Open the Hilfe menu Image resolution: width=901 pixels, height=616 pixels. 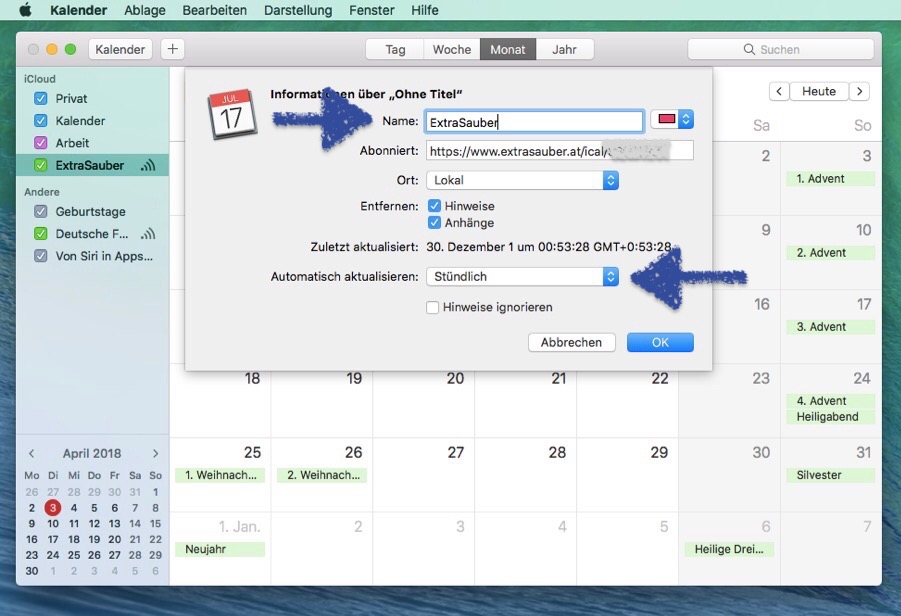coord(425,10)
